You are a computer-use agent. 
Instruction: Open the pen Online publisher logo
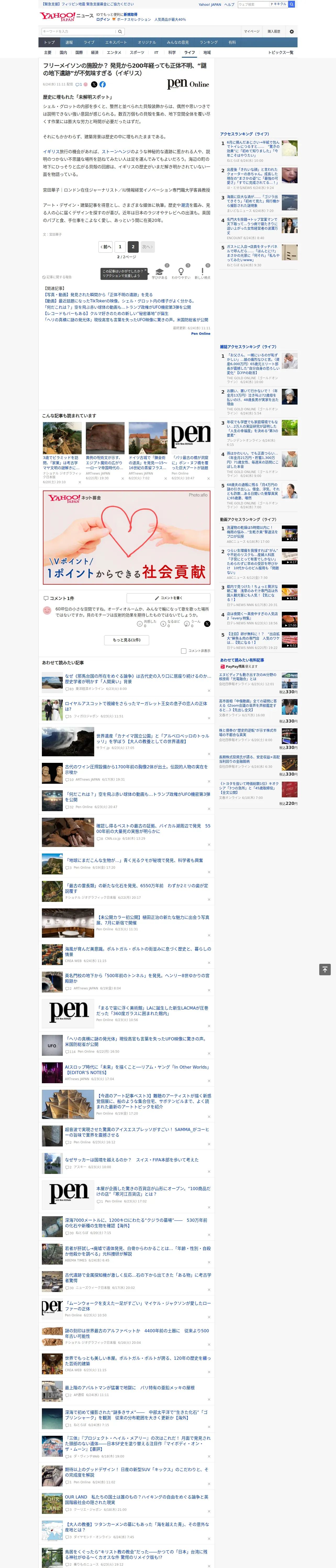tap(188, 84)
